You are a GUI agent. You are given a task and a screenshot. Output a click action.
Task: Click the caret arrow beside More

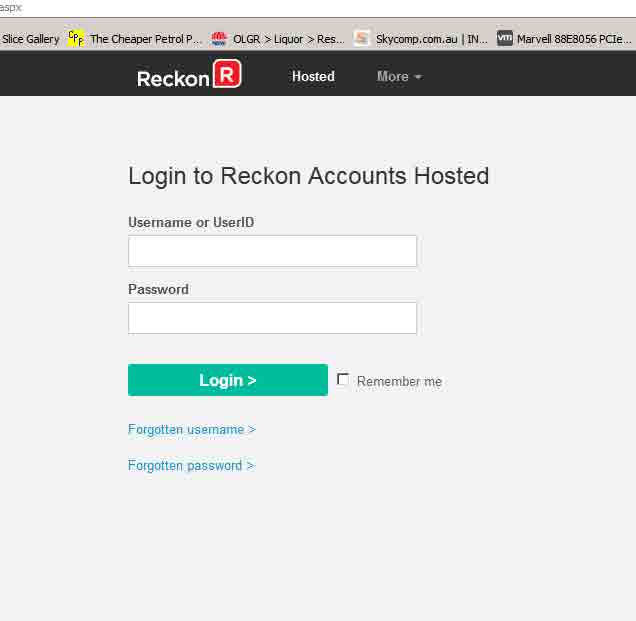point(418,77)
